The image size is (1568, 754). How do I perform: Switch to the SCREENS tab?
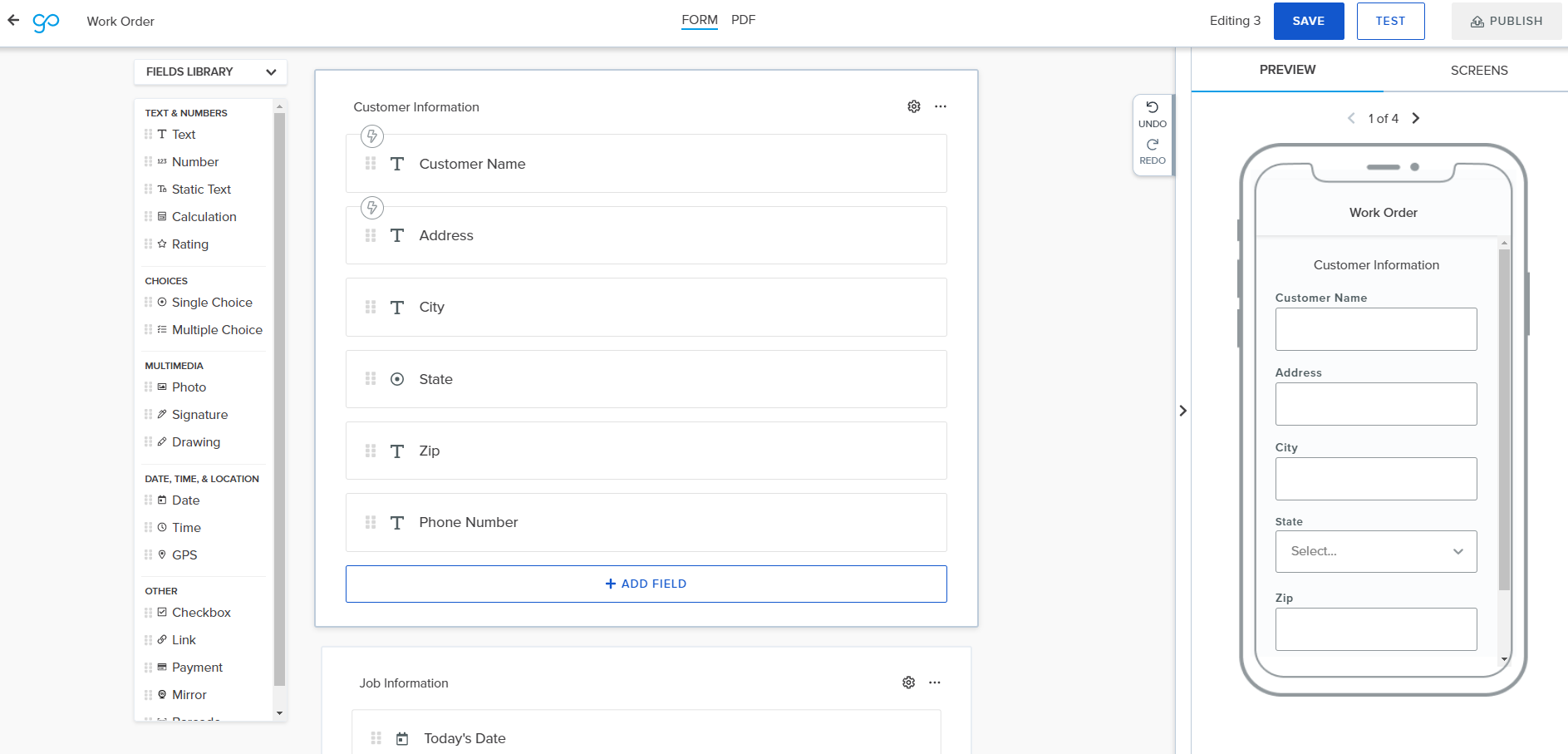1479,71
